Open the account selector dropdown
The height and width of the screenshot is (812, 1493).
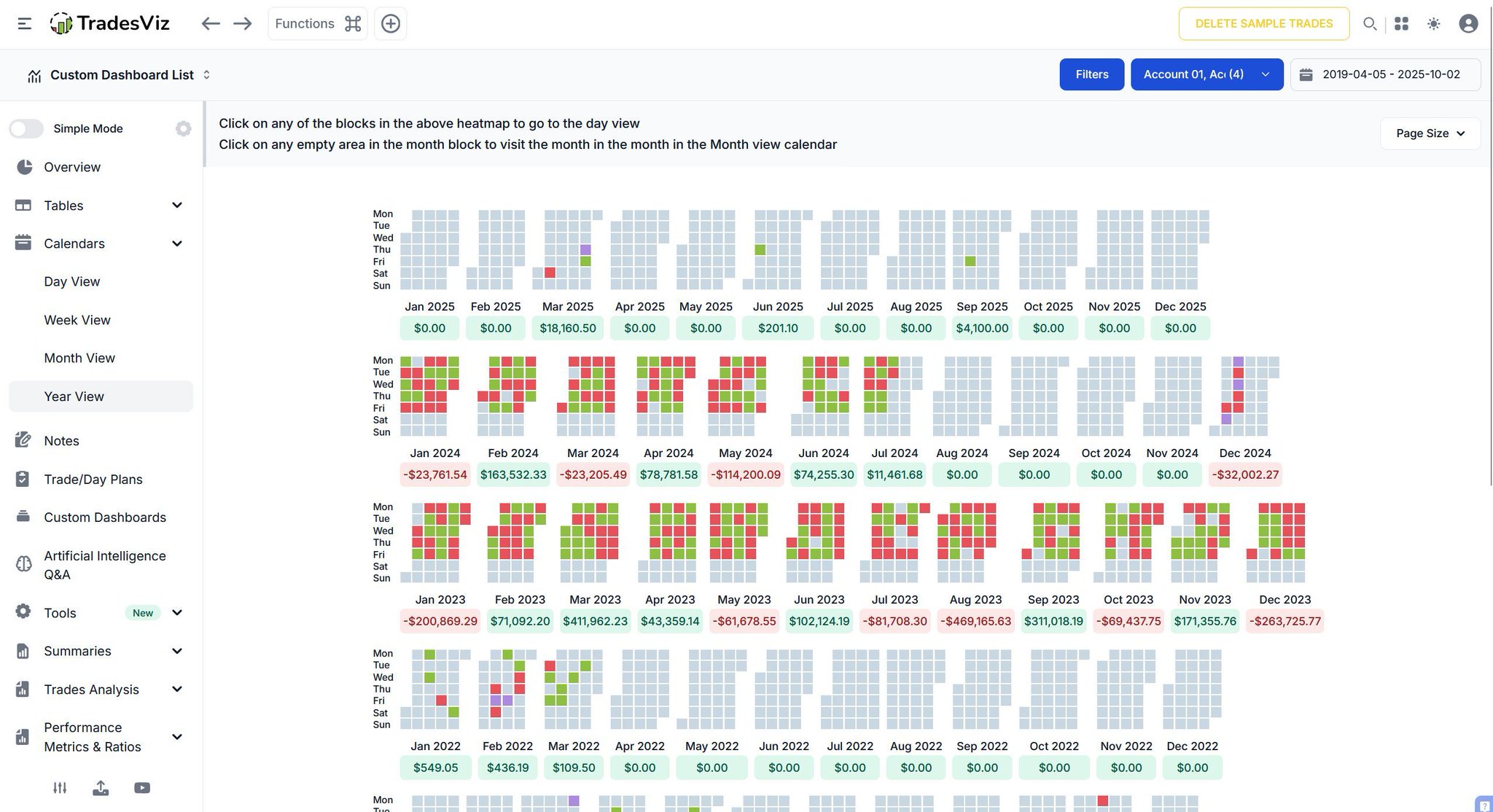(1207, 74)
